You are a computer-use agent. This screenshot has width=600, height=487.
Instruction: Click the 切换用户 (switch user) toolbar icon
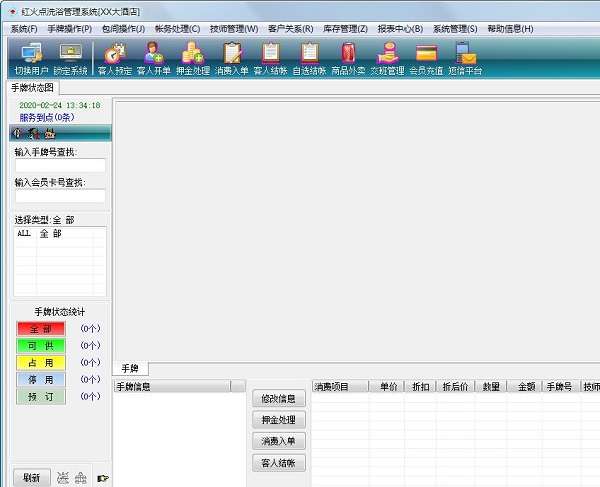30,58
